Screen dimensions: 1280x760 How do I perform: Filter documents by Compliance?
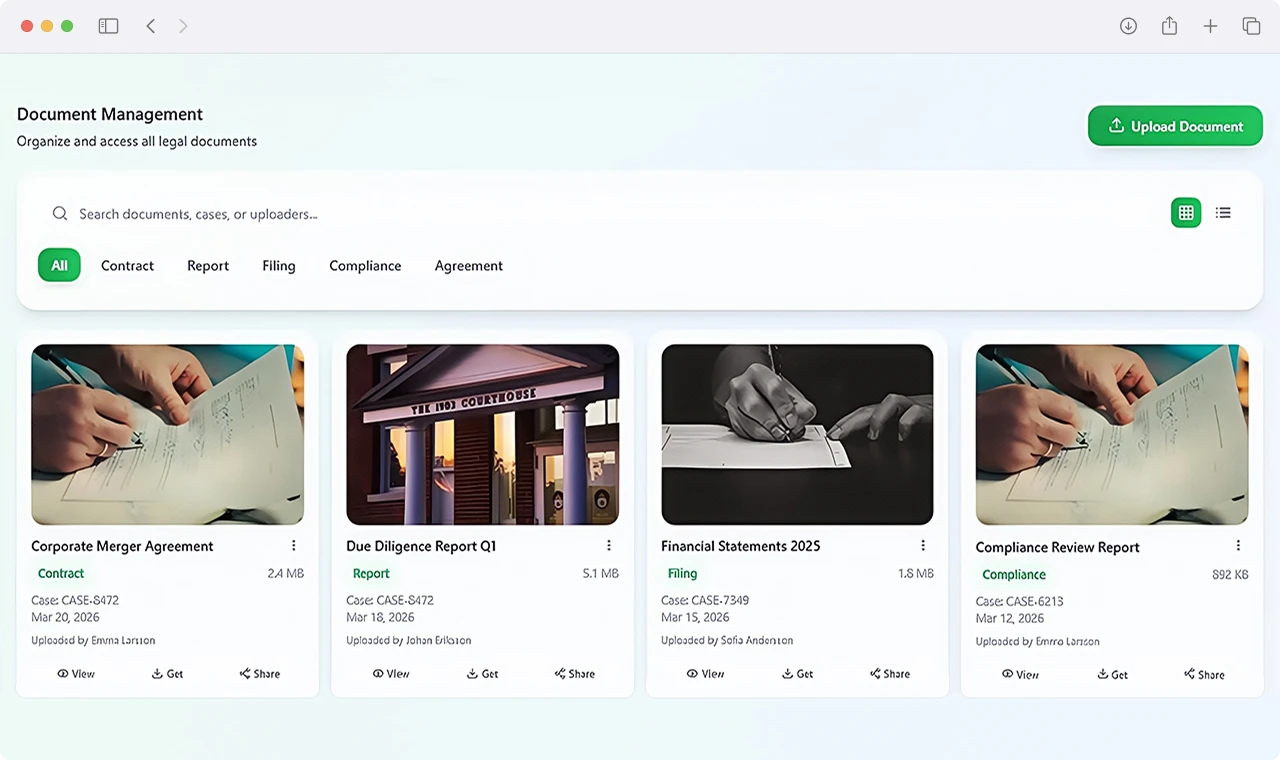point(365,265)
